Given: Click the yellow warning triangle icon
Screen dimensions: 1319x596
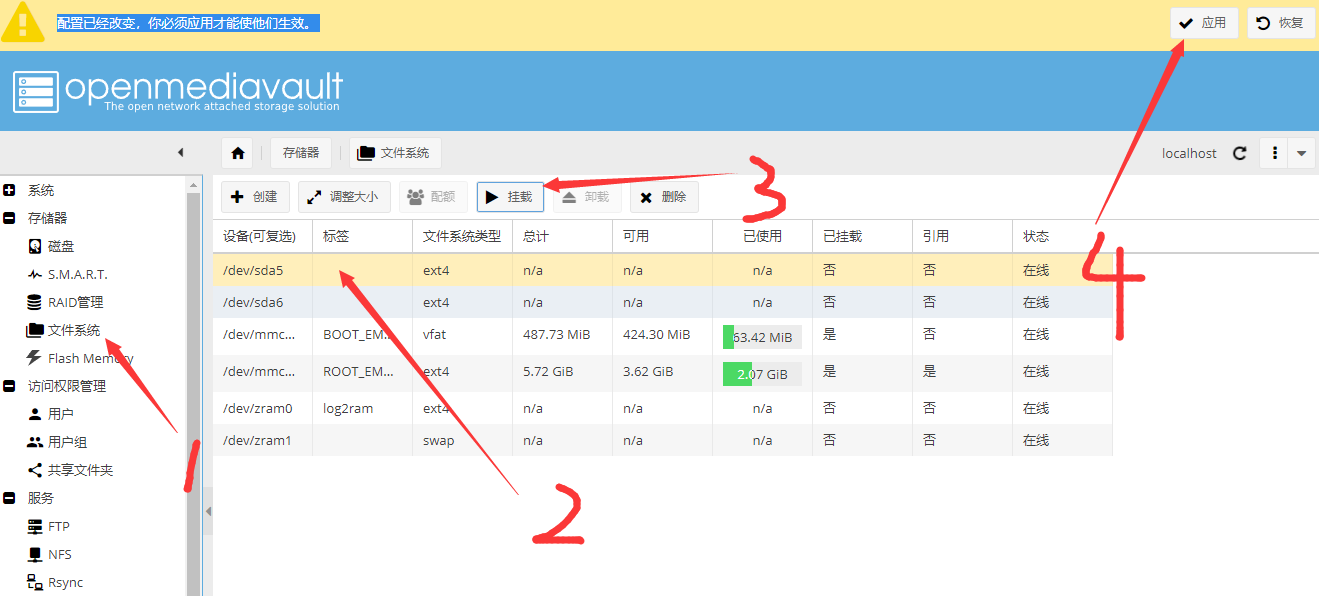Looking at the screenshot, I should click(x=23, y=22).
